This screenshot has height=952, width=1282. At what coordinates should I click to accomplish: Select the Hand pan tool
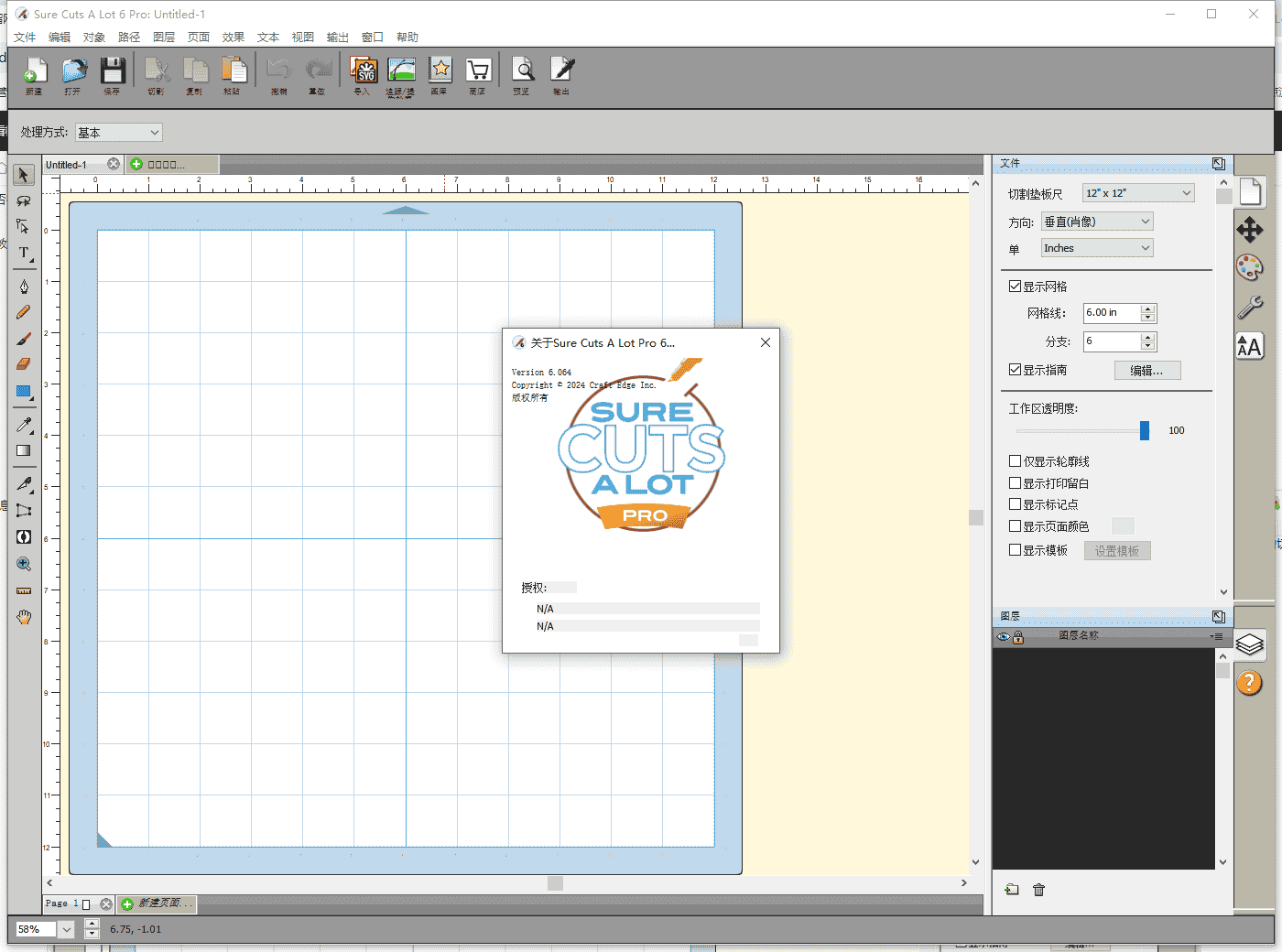24,617
